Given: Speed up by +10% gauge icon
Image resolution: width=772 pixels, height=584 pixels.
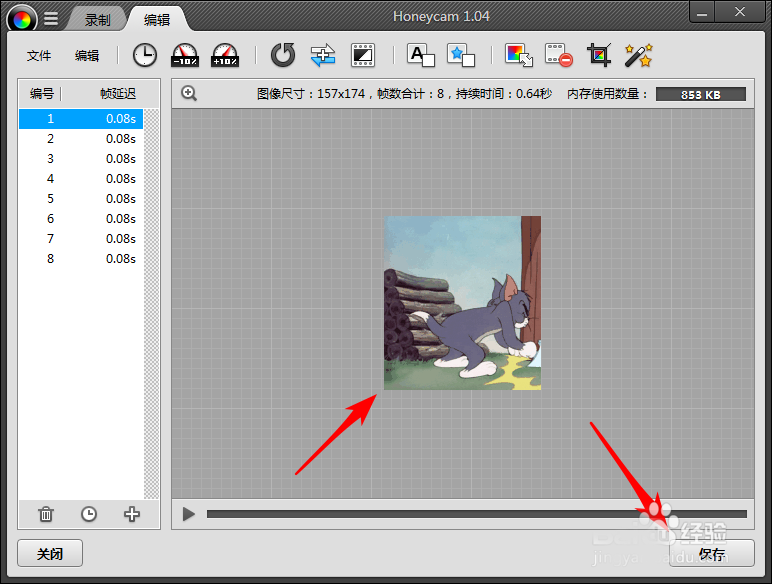Looking at the screenshot, I should [225, 55].
